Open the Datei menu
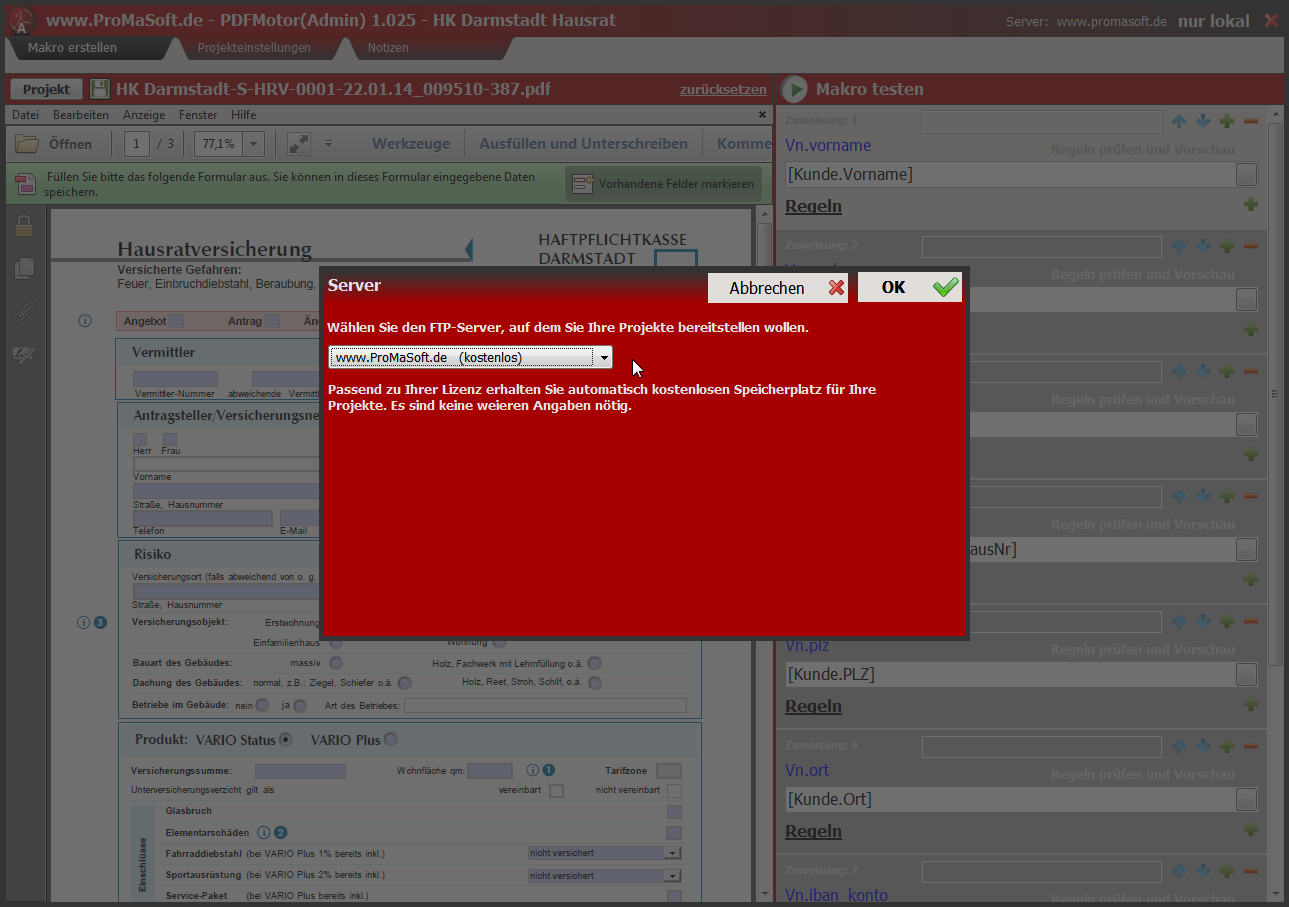 pos(25,115)
